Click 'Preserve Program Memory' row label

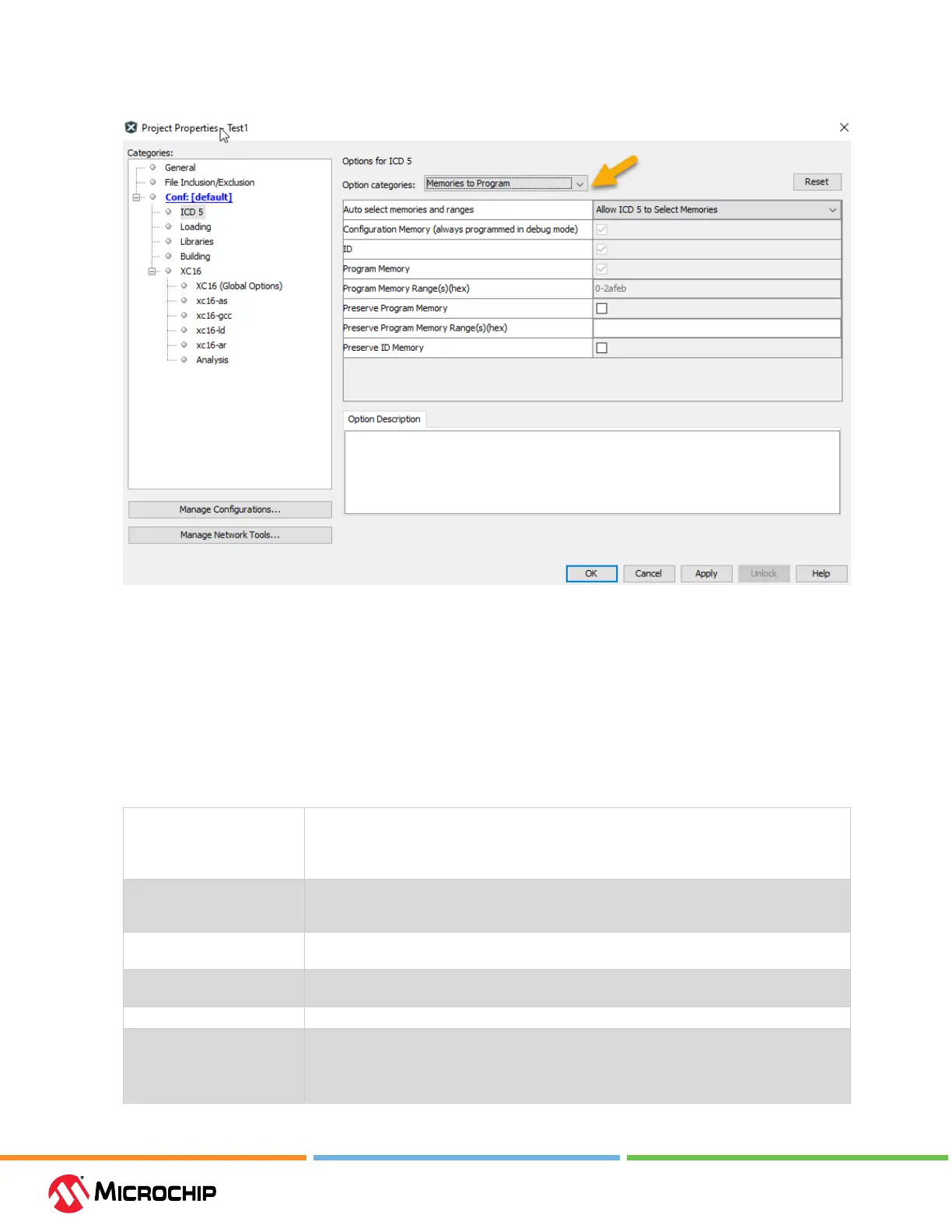[x=395, y=309]
